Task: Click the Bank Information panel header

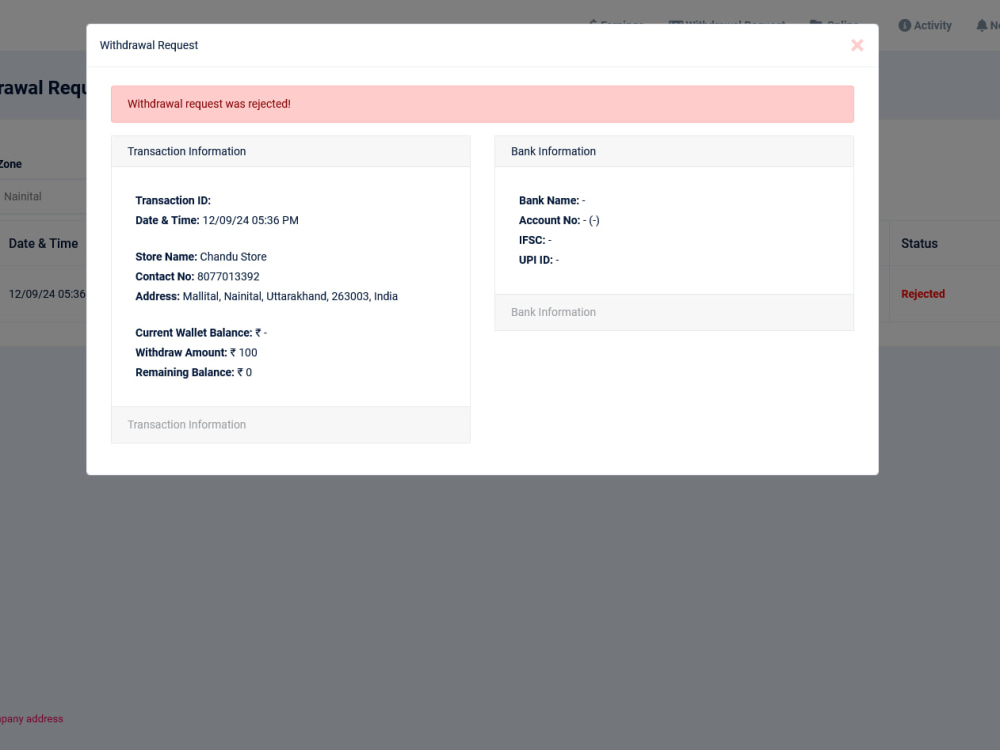Action: pos(674,151)
